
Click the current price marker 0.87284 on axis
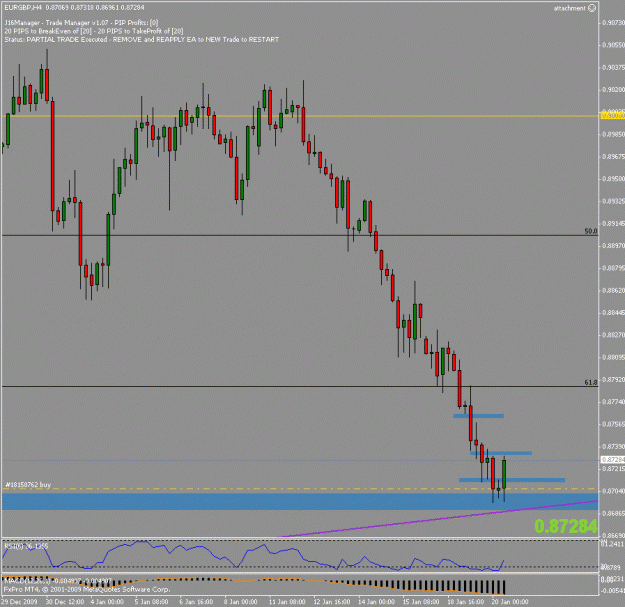click(x=613, y=460)
